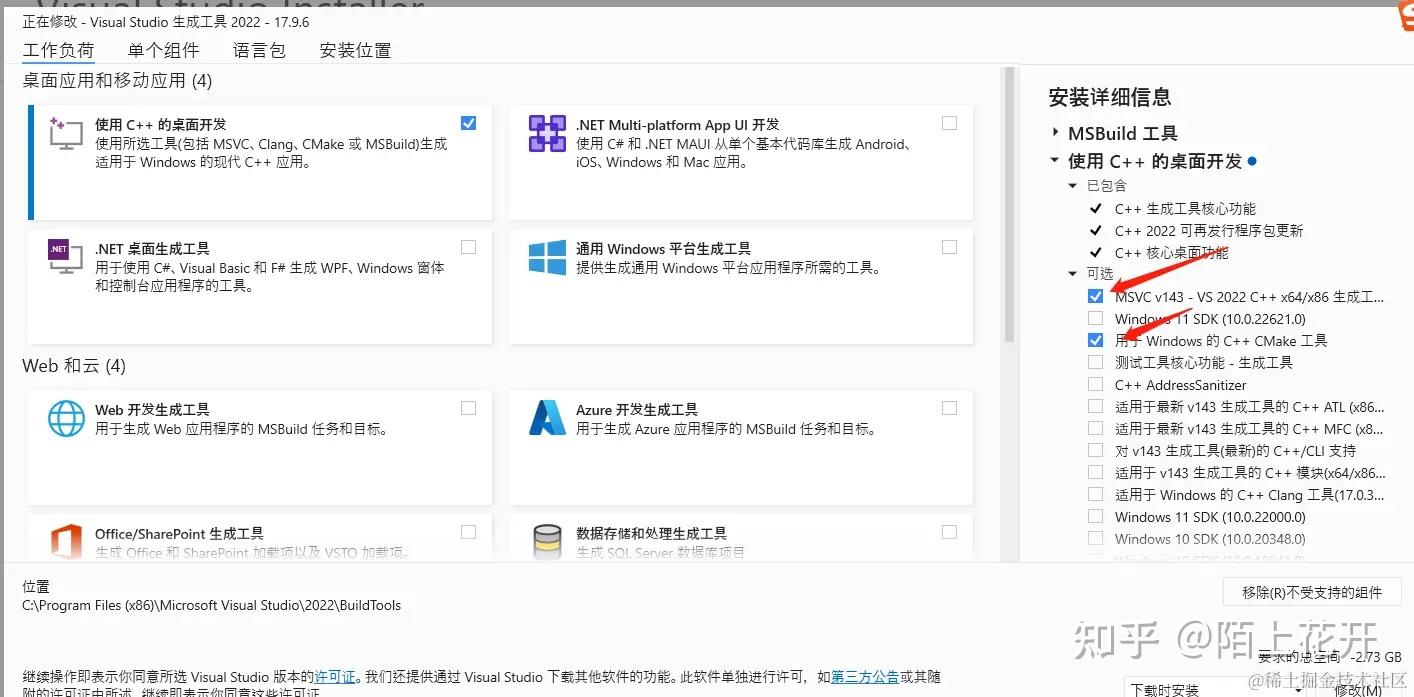Click the database icon of 数据存储和处理生成工具
The height and width of the screenshot is (697, 1414).
547,541
